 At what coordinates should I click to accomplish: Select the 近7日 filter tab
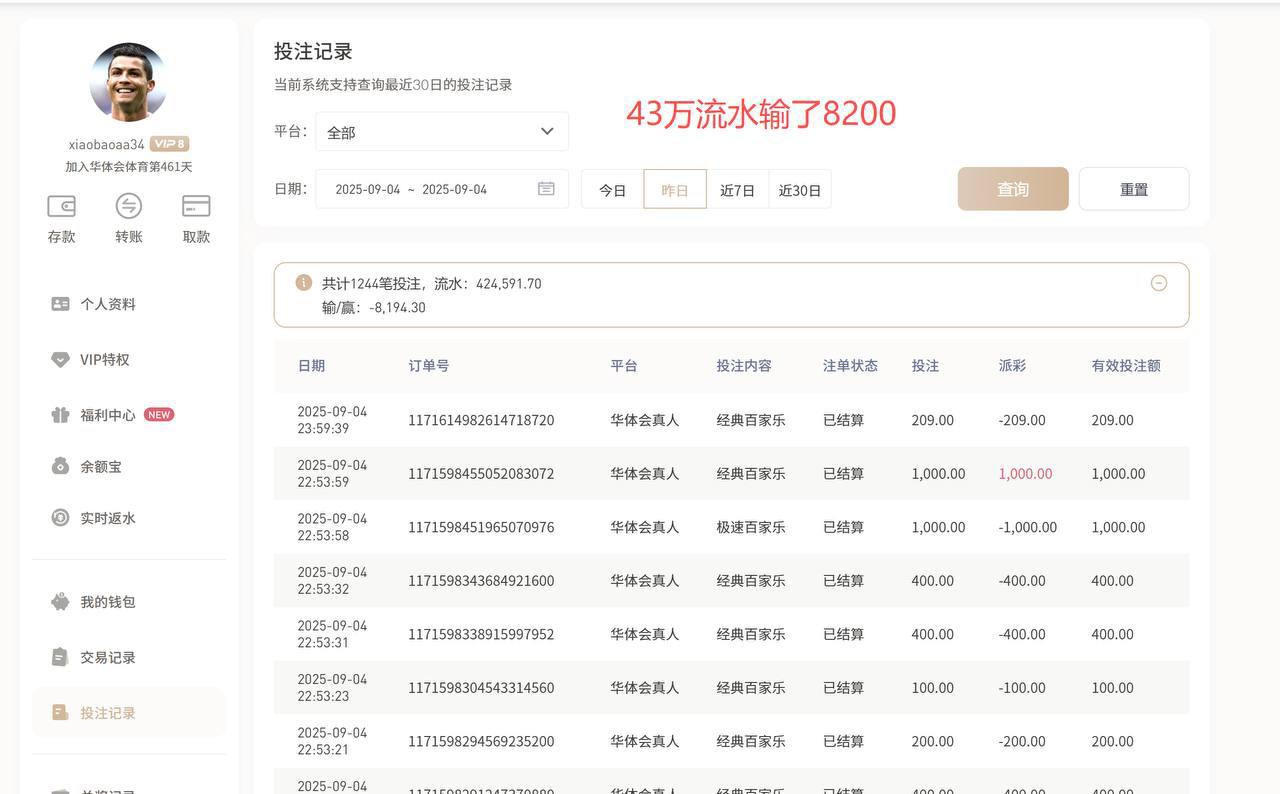(737, 189)
